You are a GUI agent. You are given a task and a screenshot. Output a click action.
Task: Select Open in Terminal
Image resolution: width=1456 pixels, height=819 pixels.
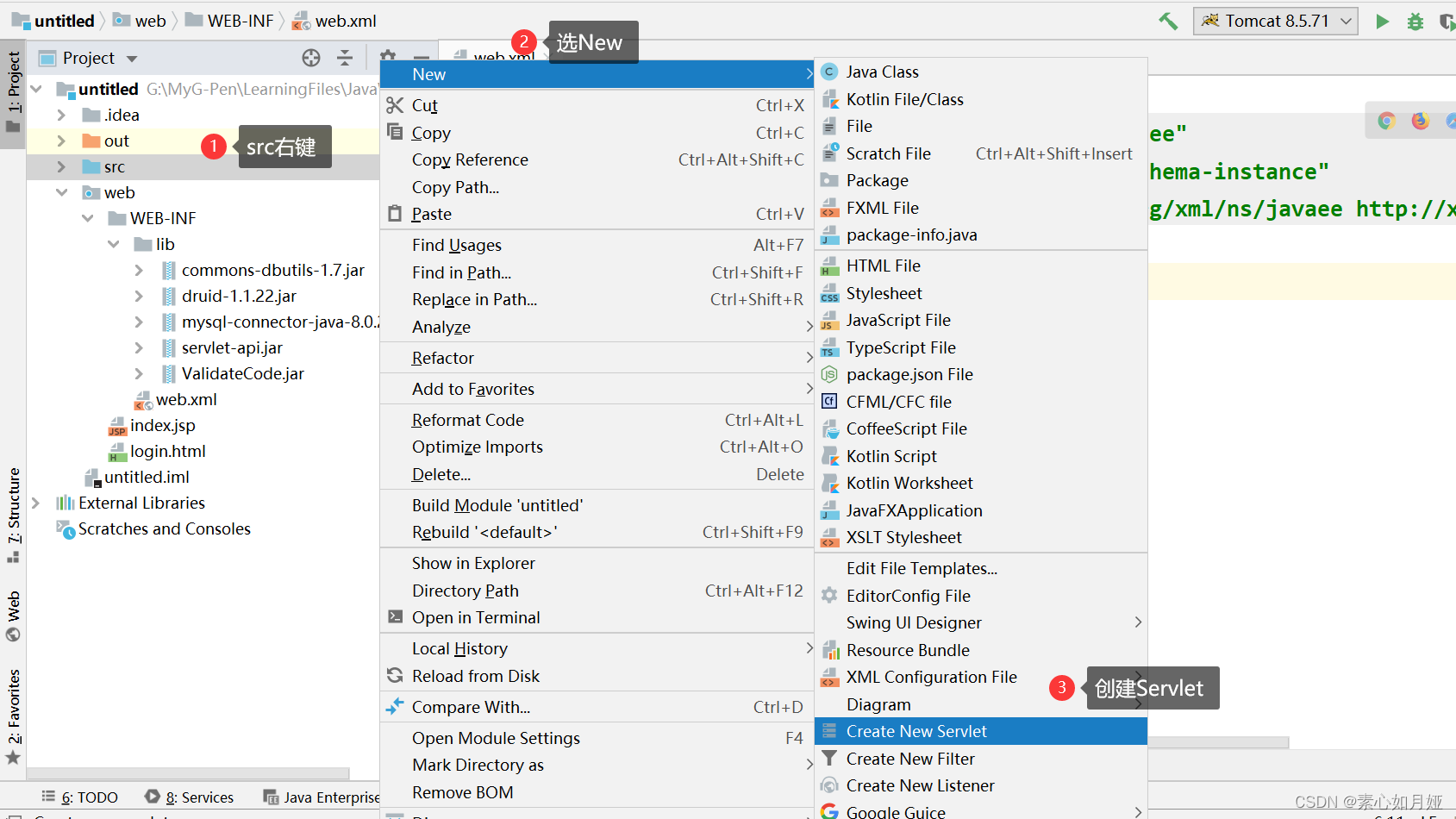[597, 617]
